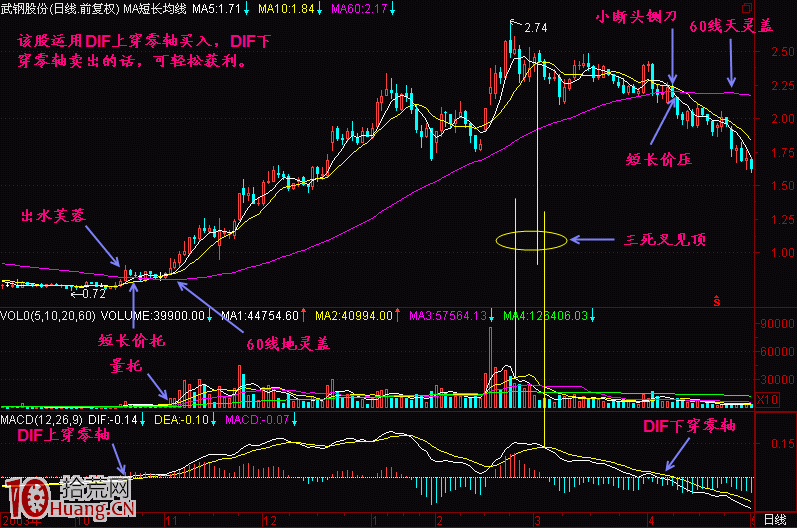The width and height of the screenshot is (797, 528).
Task: Click the overlapping-squares restore icon at chart top
Action: (746, 7)
